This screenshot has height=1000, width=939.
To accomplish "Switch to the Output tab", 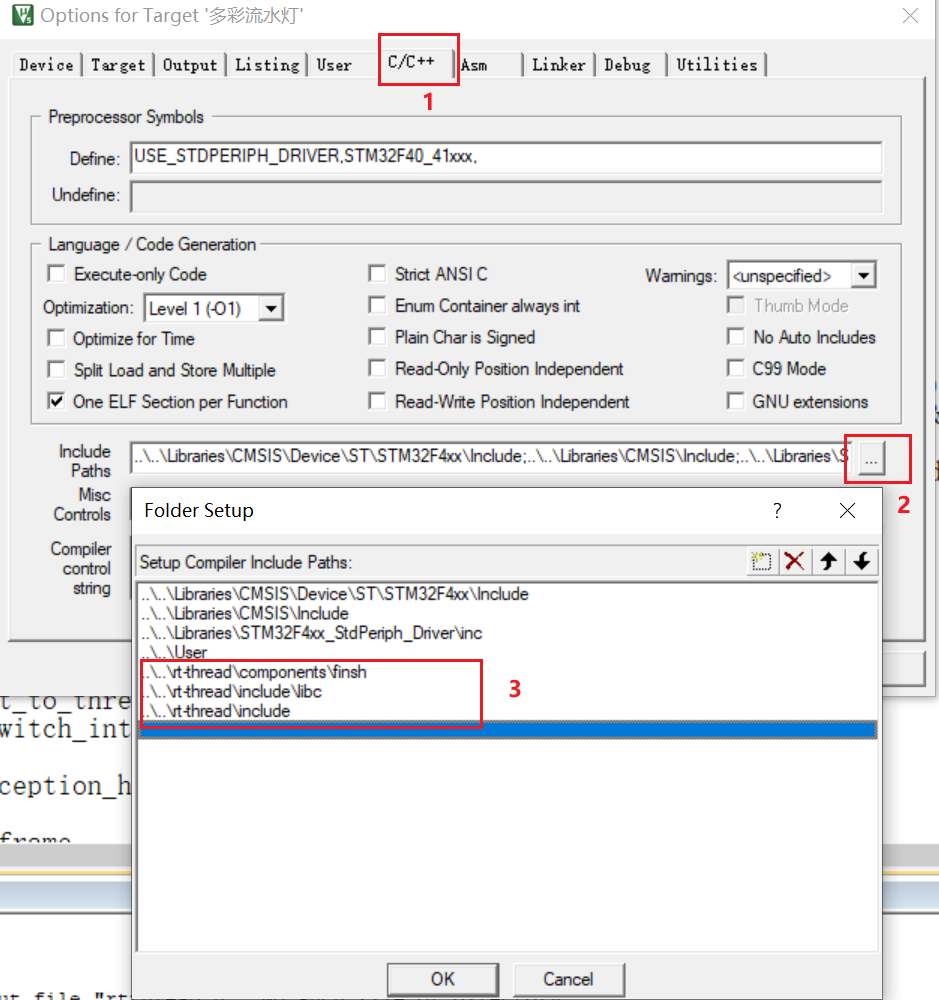I will [x=190, y=64].
